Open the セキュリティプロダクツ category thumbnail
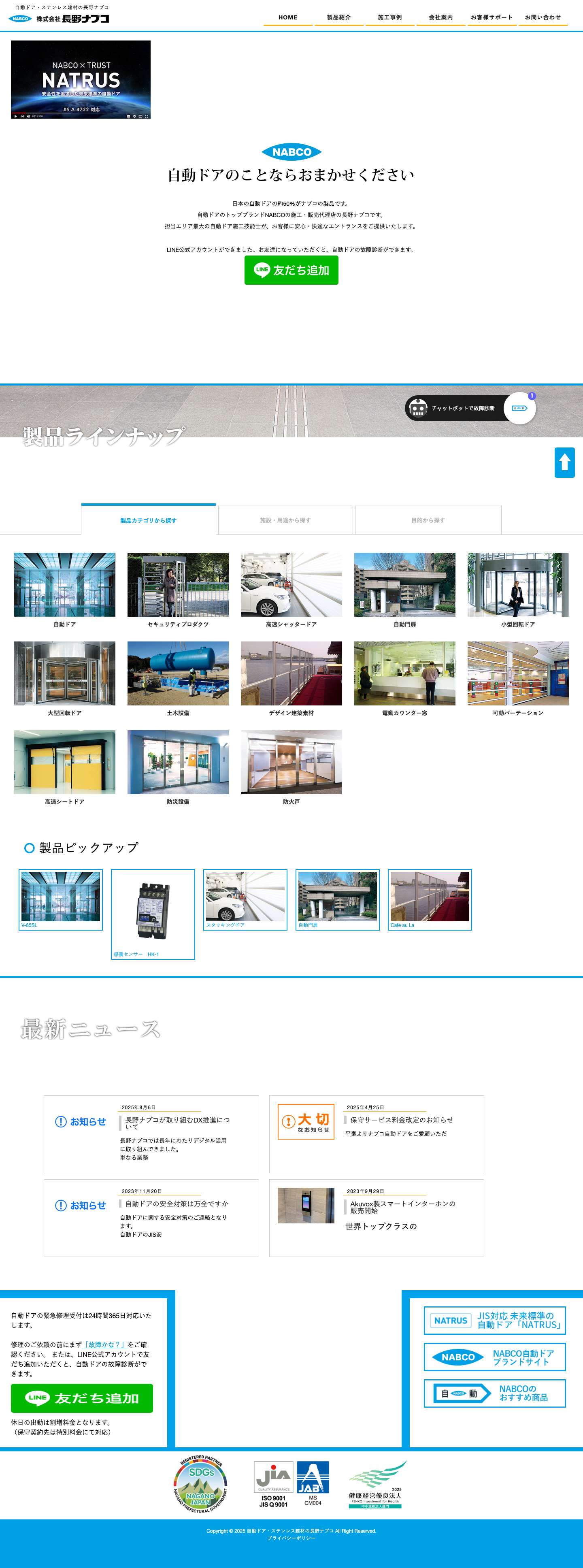Image resolution: width=583 pixels, height=1568 pixels. pyautogui.click(x=178, y=585)
